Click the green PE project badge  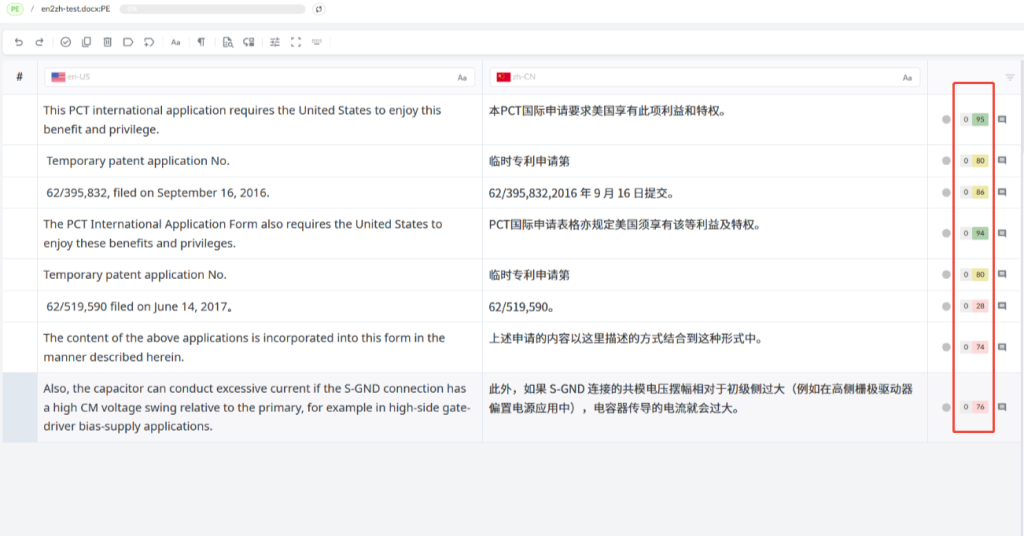point(15,9)
